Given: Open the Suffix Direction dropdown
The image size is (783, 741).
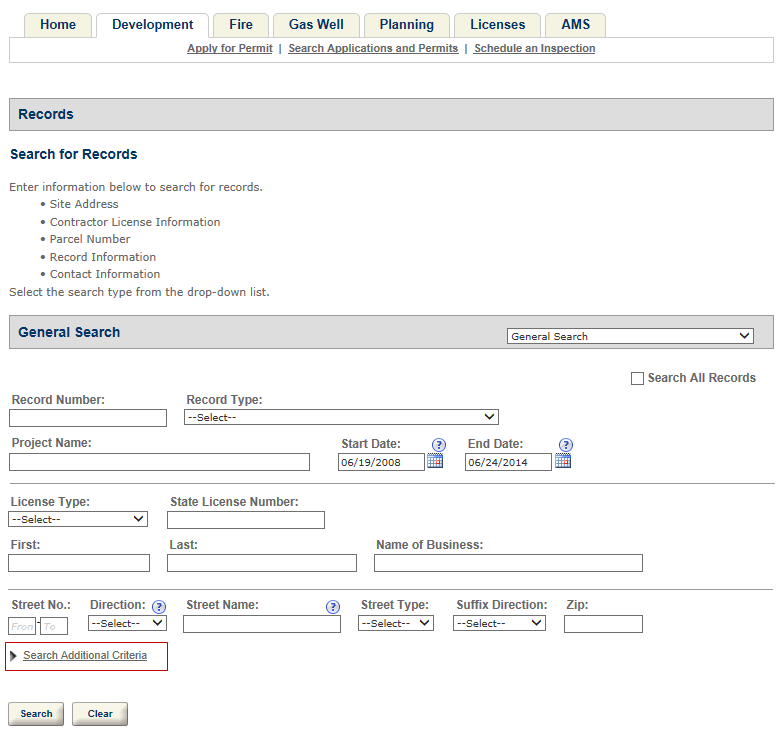Looking at the screenshot, I should point(499,623).
